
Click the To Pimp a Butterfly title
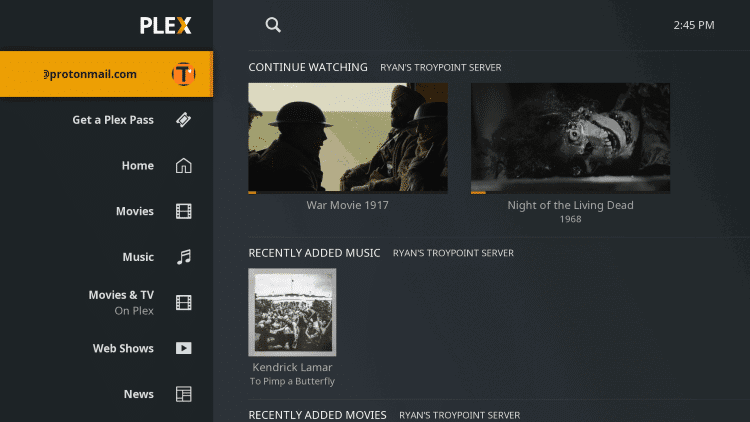[x=292, y=381]
